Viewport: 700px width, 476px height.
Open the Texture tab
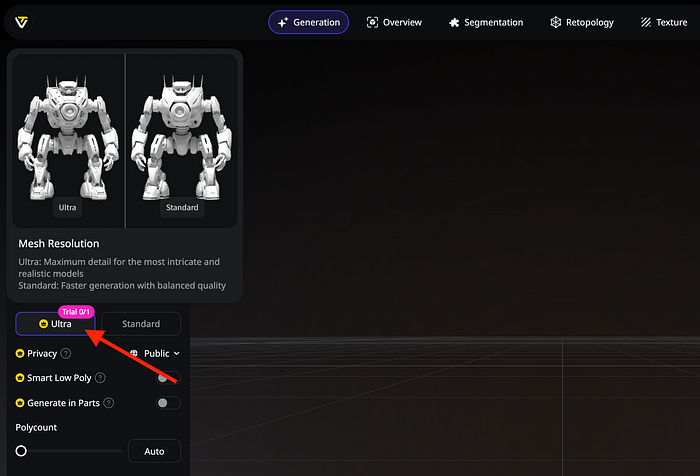[664, 22]
